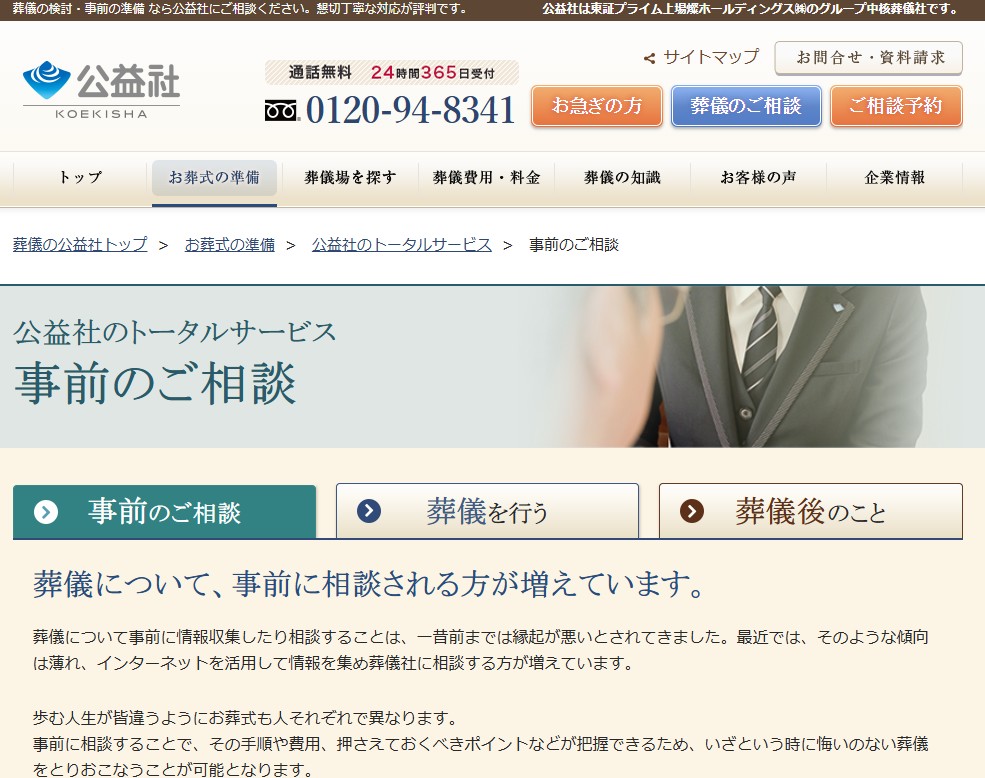Click the chevron beside サイトマップ
The image size is (985, 778).
(648, 59)
